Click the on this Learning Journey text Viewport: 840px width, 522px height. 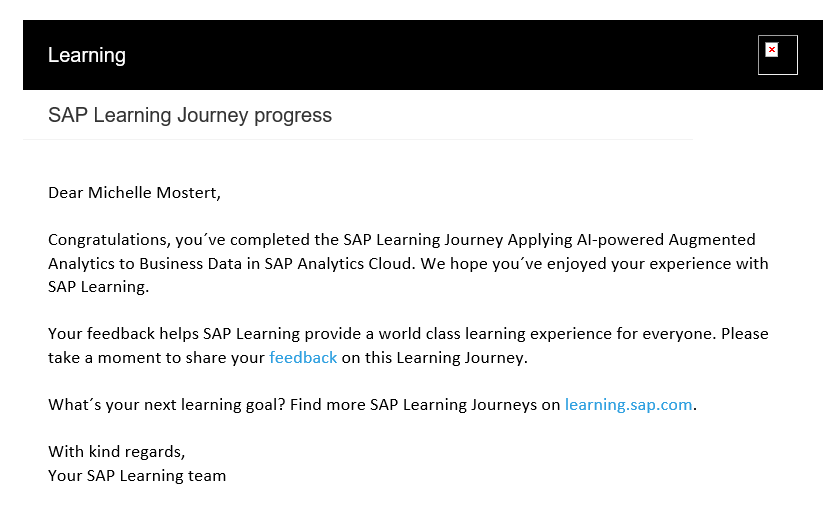coord(434,357)
